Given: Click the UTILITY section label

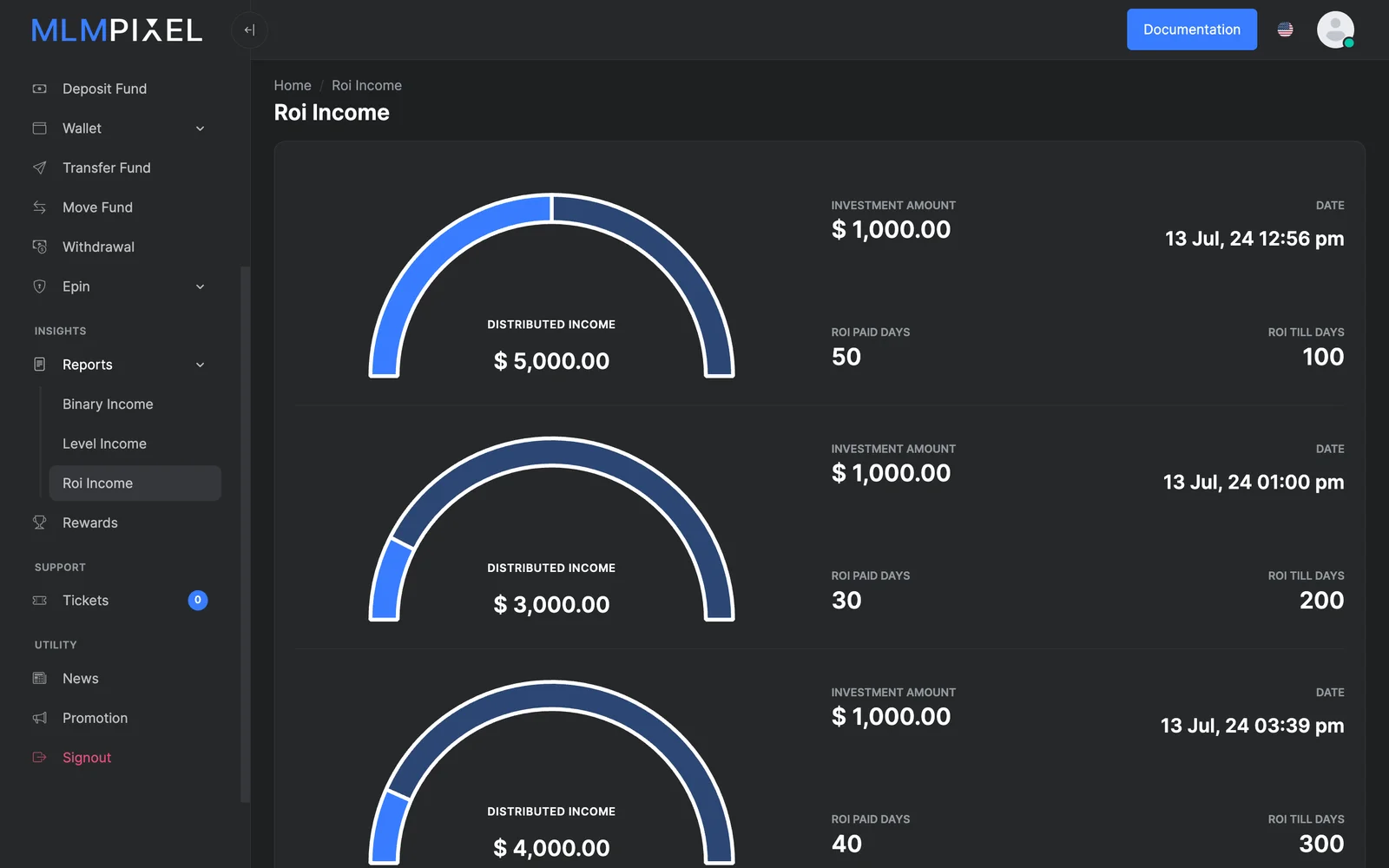Looking at the screenshot, I should 56,645.
